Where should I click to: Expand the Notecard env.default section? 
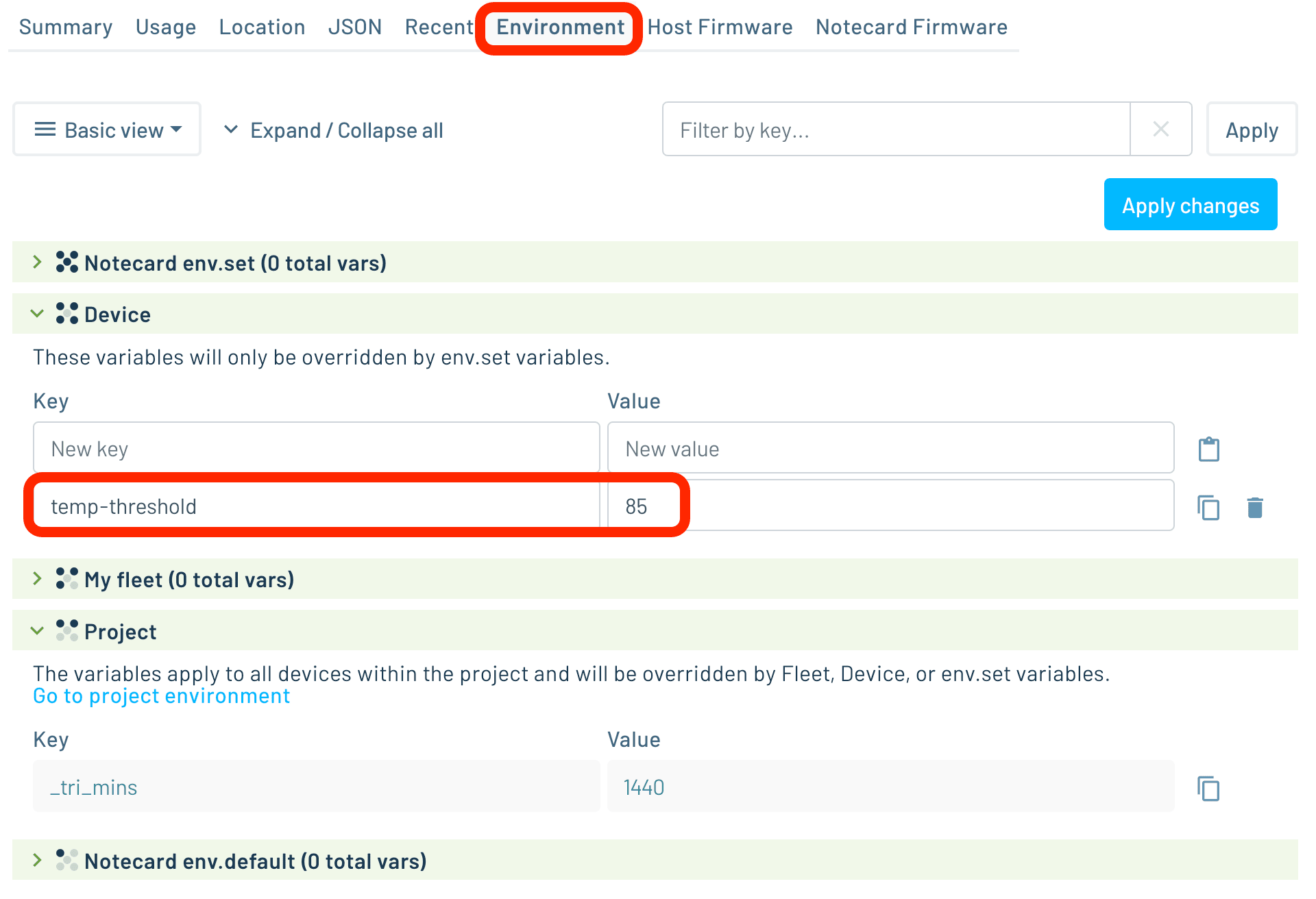pos(38,861)
